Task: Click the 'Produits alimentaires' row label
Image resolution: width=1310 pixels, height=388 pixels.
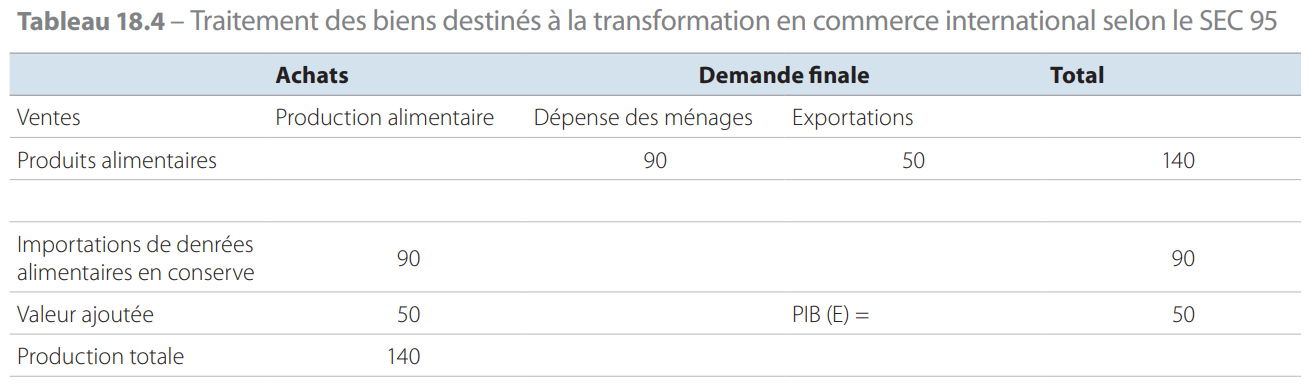Action: (117, 160)
